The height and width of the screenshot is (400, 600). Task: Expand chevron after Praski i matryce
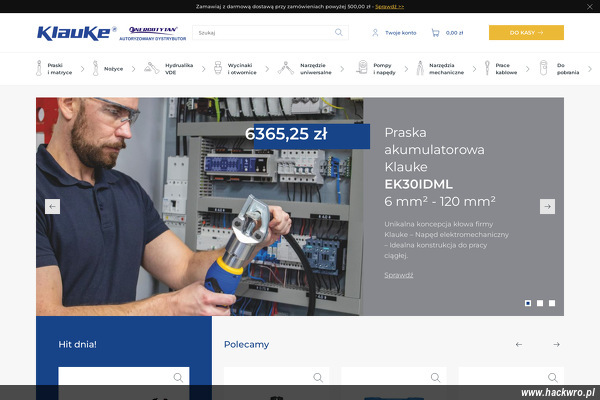click(82, 69)
